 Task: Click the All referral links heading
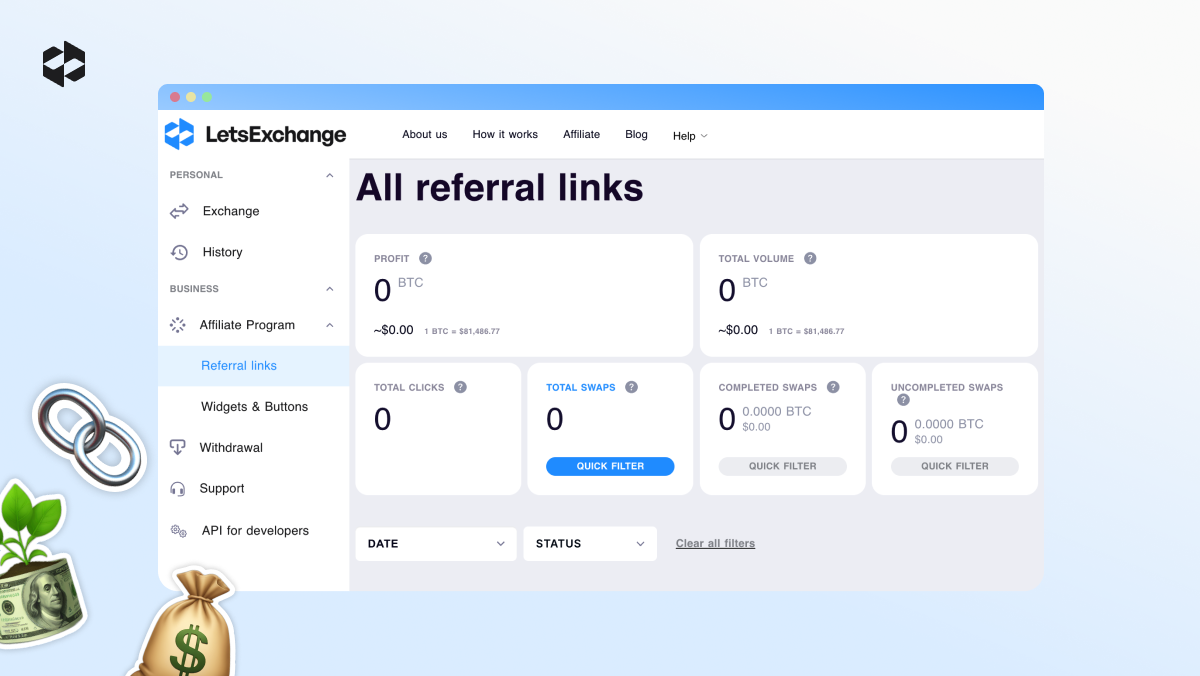[500, 188]
